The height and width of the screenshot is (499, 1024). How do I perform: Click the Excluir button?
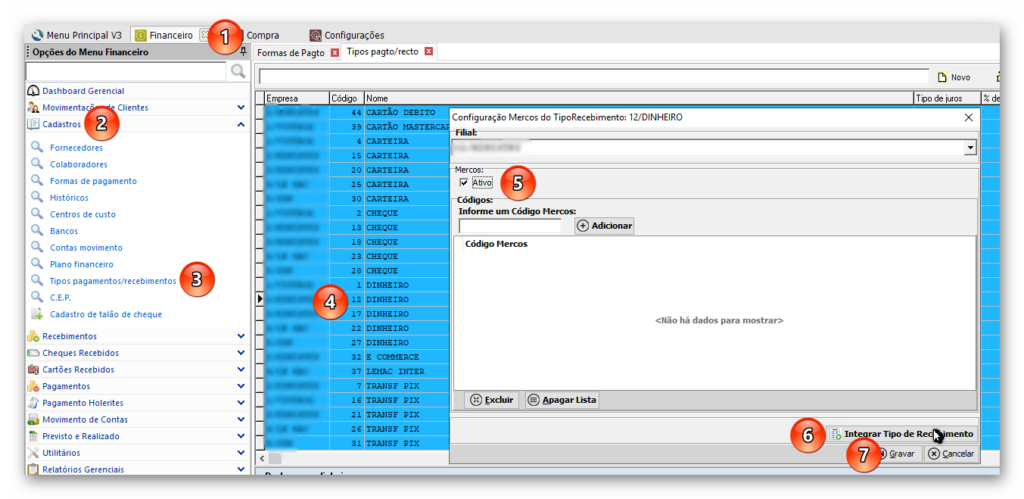492,400
